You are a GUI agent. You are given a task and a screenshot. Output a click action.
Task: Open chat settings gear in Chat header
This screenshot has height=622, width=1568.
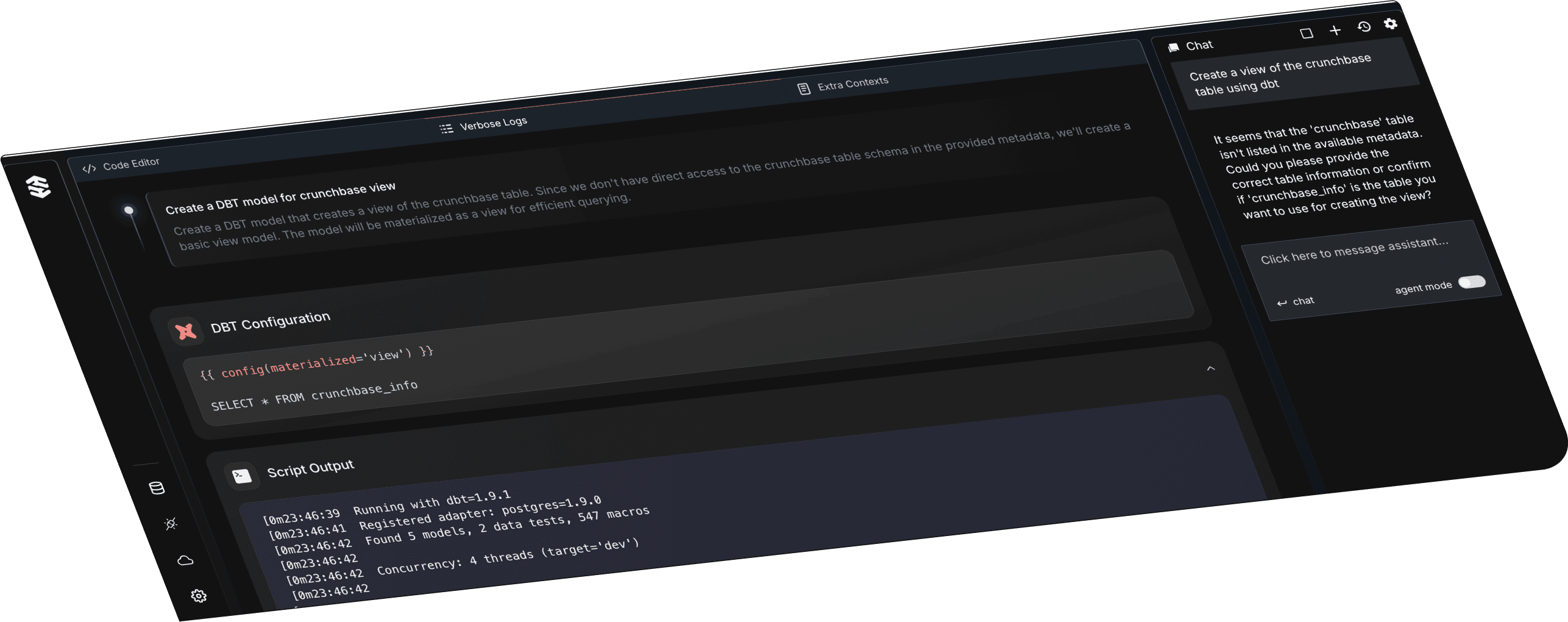1390,23
